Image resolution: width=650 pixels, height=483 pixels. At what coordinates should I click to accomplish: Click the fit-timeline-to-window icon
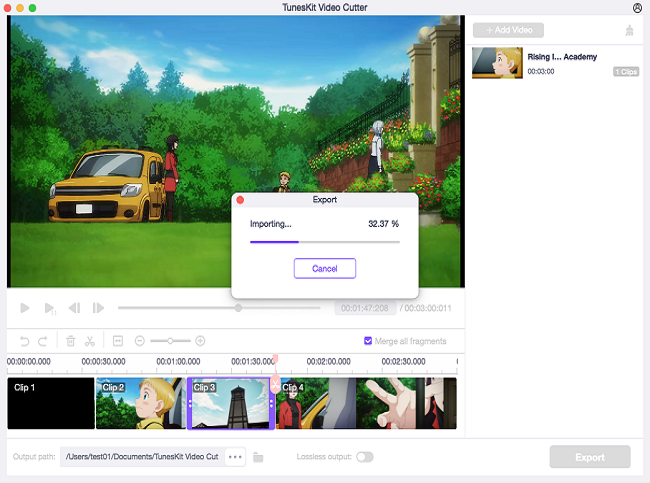pos(118,341)
